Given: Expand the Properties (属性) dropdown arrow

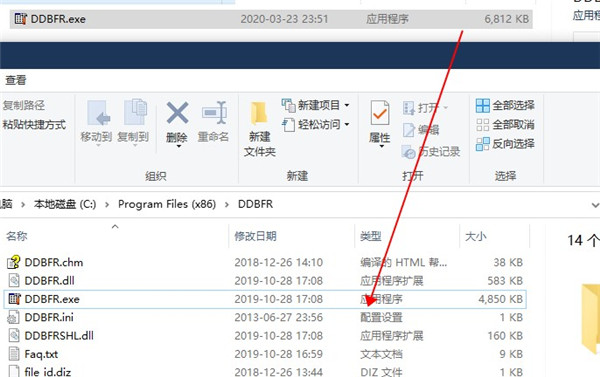Looking at the screenshot, I should 381,146.
